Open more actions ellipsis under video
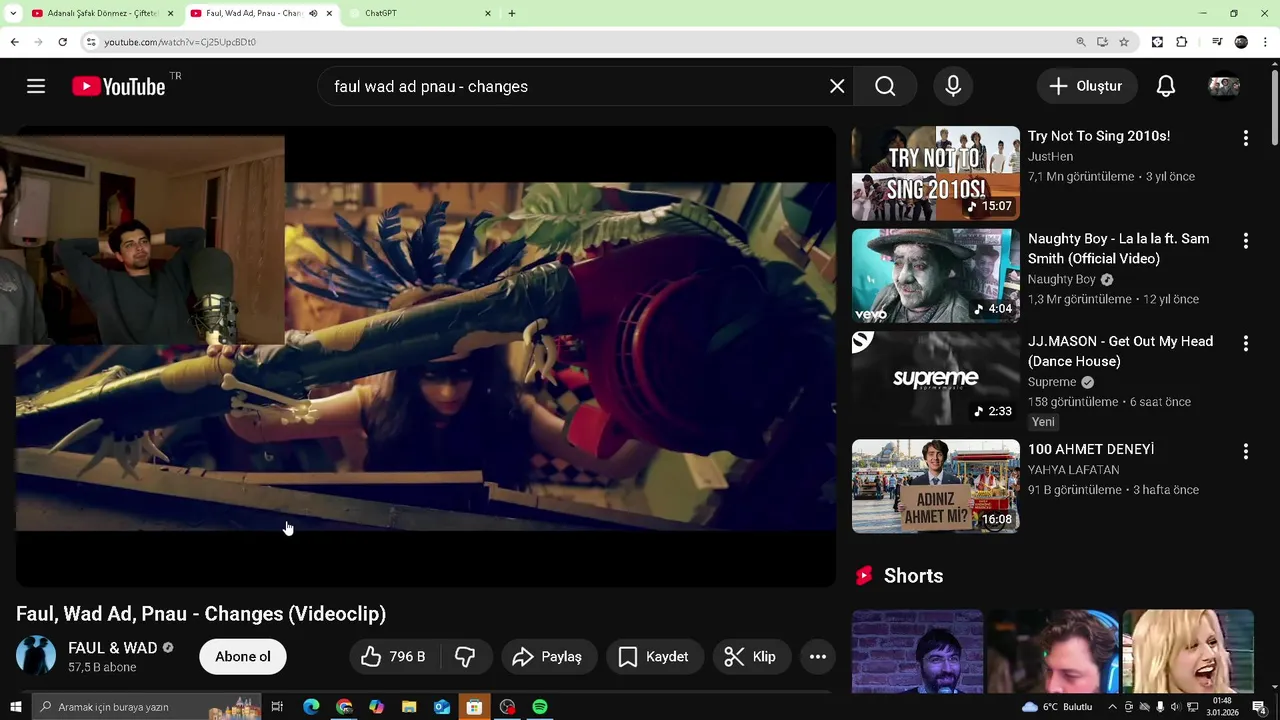The width and height of the screenshot is (1280, 720). coord(817,657)
